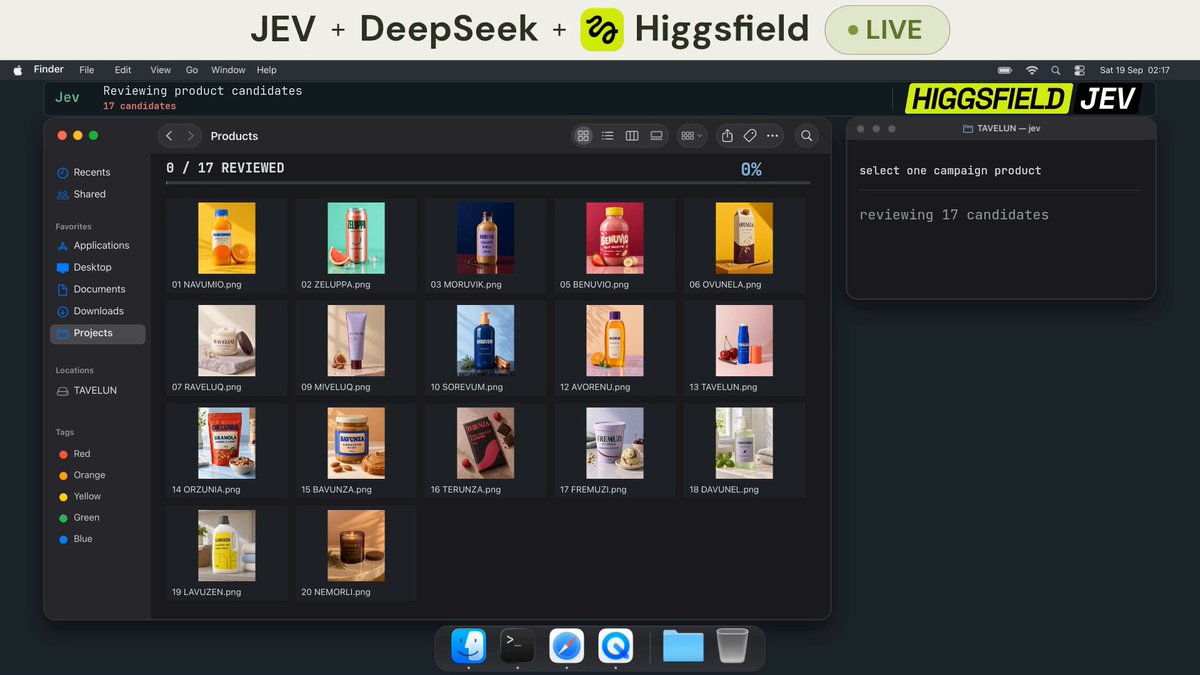Screen dimensions: 1200x675
Task: Select the 01 NAVUMIO.png thumbnail
Action: point(227,238)
